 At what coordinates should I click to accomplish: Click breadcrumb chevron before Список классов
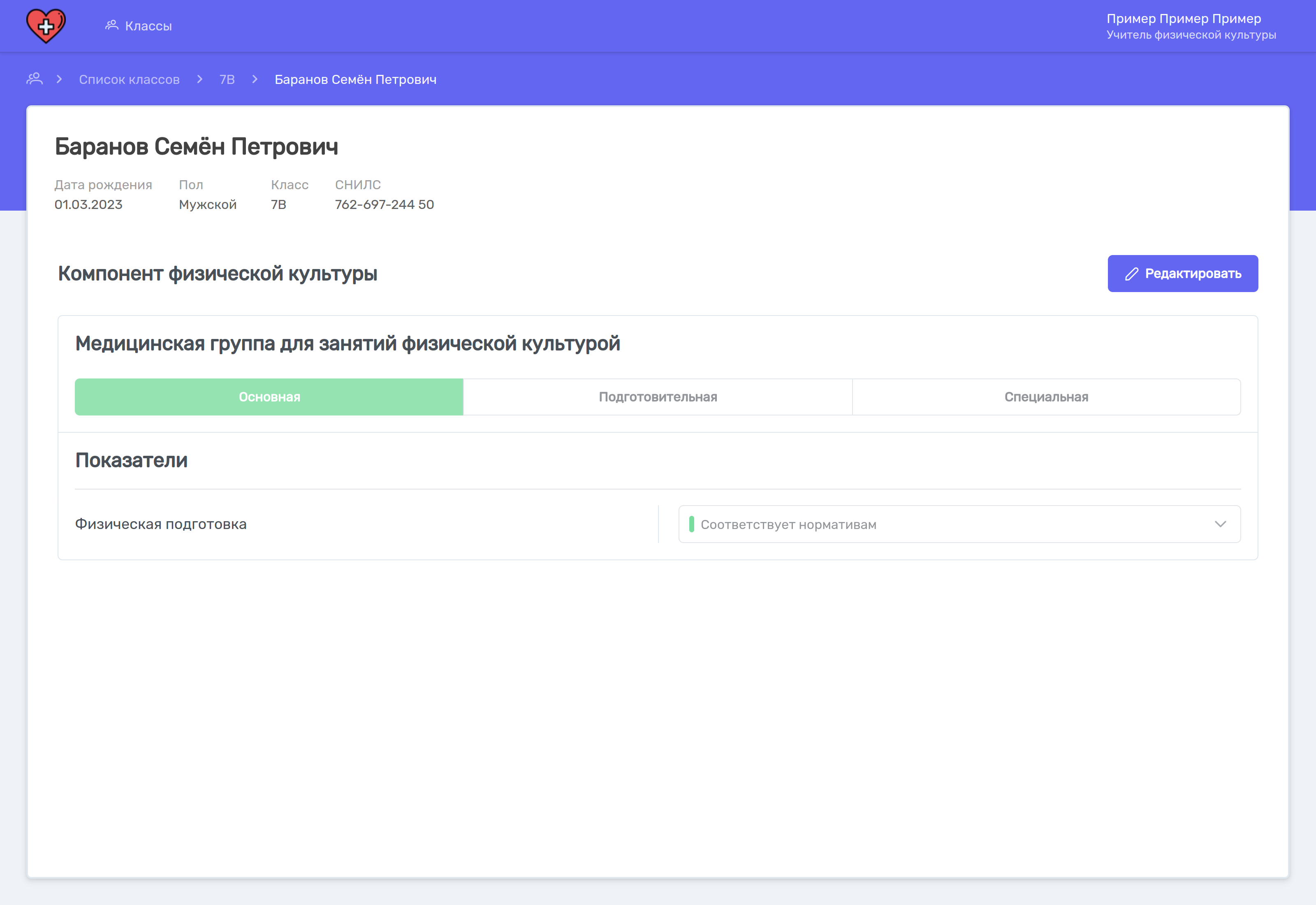tap(59, 79)
